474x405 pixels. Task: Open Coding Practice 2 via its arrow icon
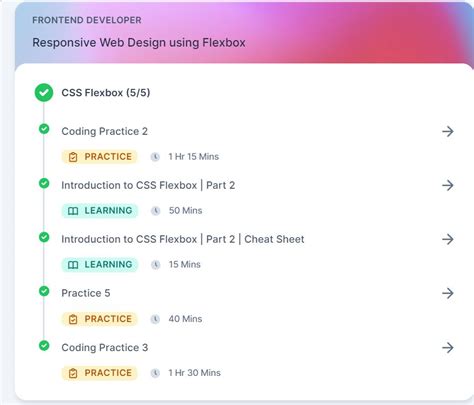(448, 131)
